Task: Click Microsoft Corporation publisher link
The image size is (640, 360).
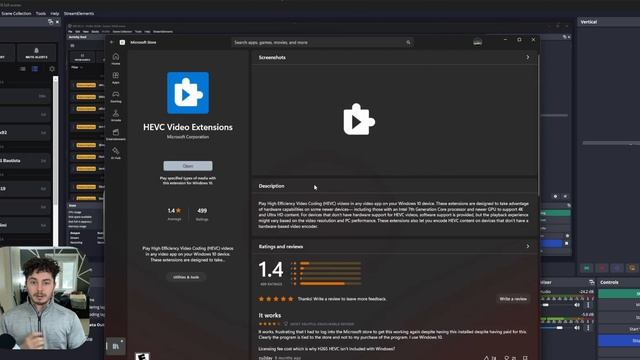Action: tap(188, 137)
